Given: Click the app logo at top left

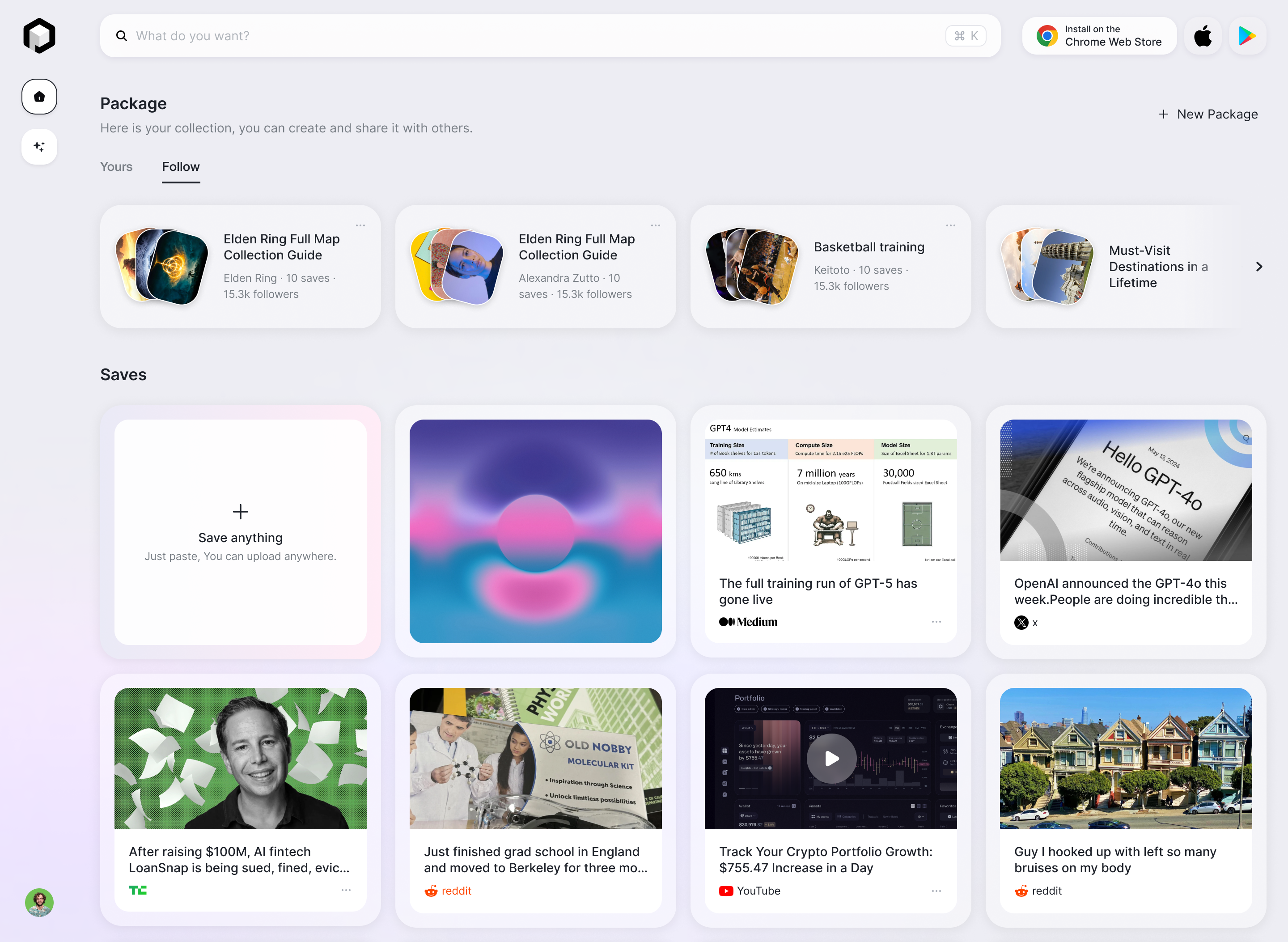Looking at the screenshot, I should coord(39,36).
